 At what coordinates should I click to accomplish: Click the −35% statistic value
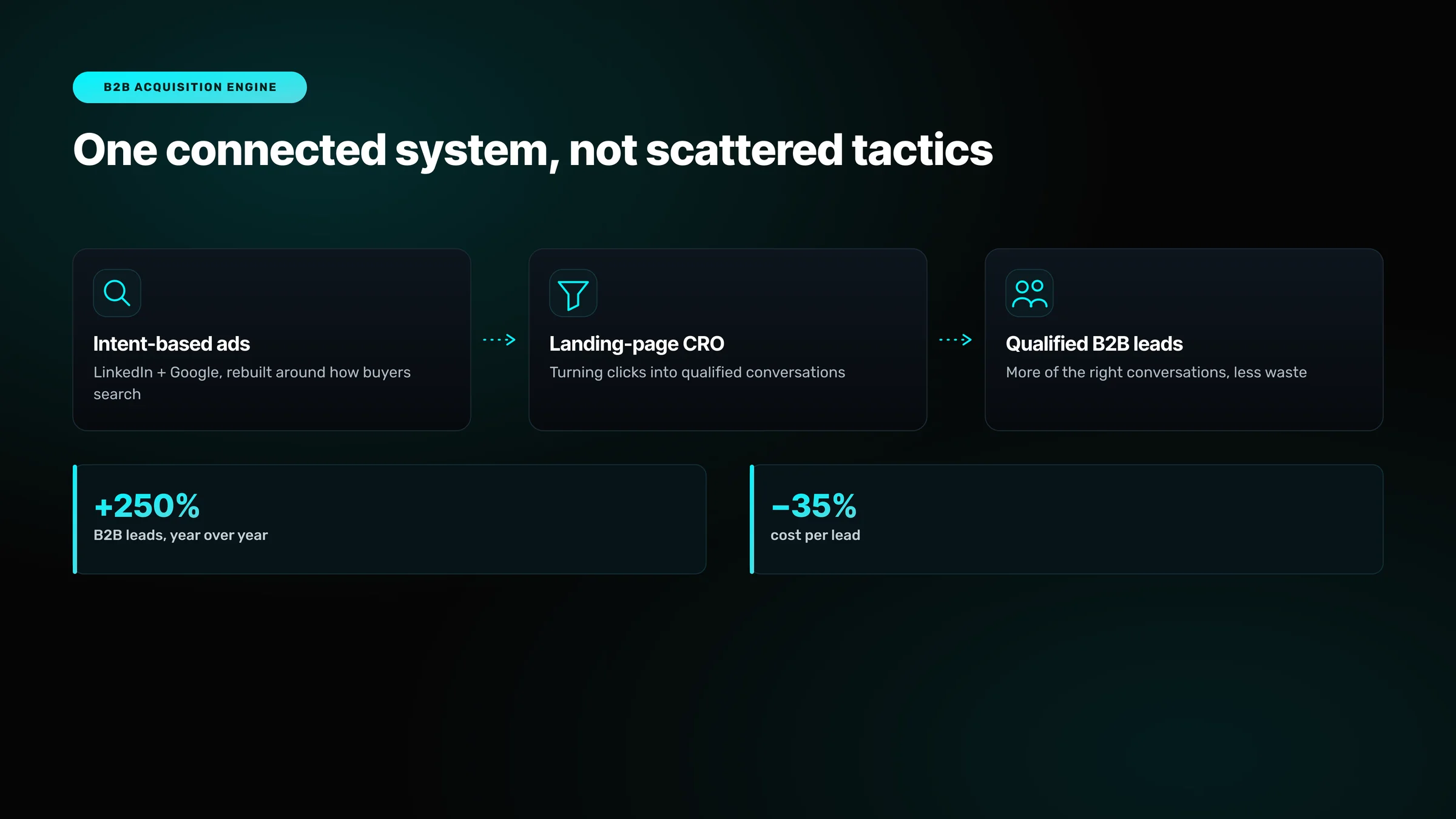(x=814, y=506)
